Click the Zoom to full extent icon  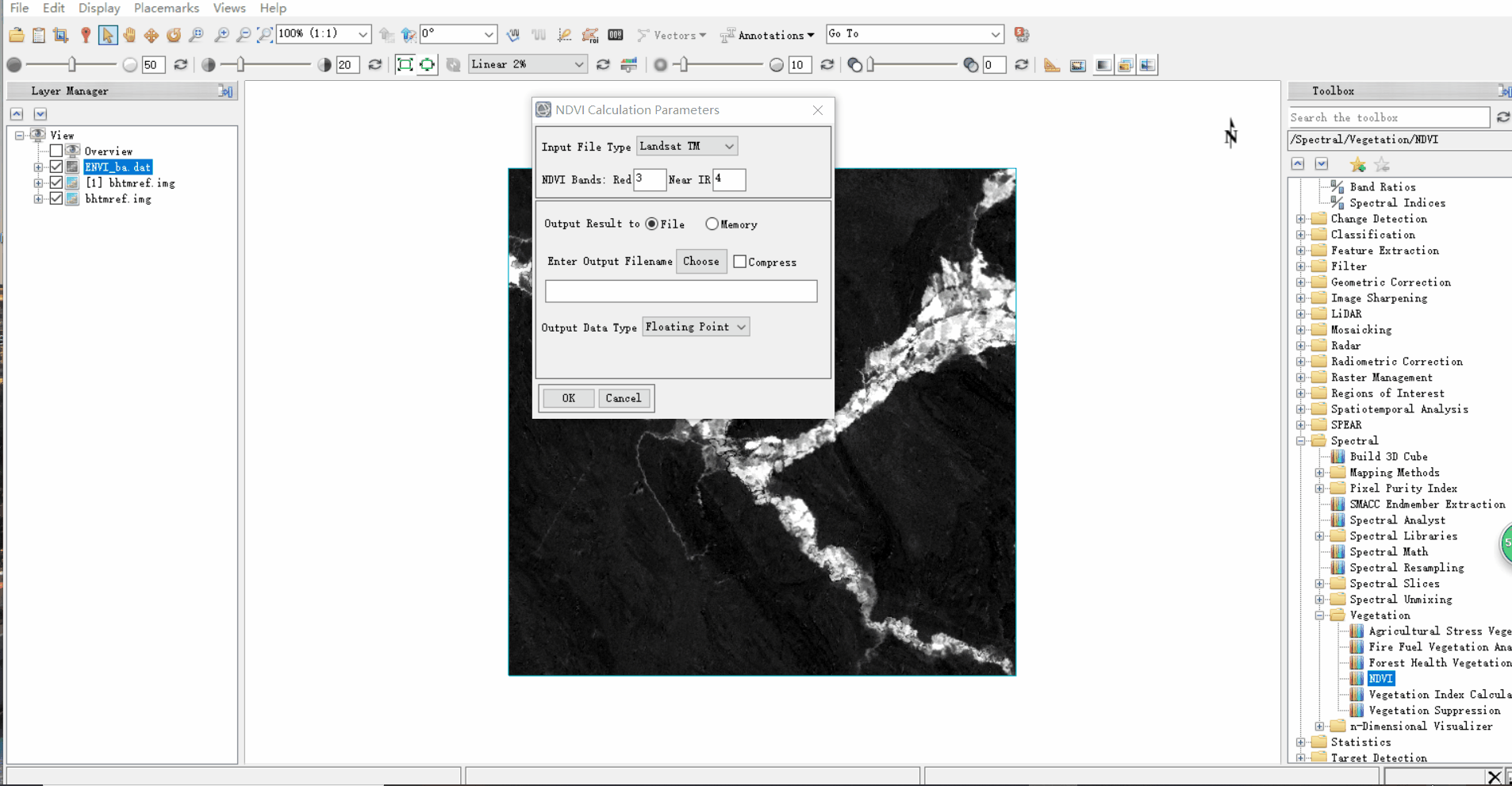(265, 35)
